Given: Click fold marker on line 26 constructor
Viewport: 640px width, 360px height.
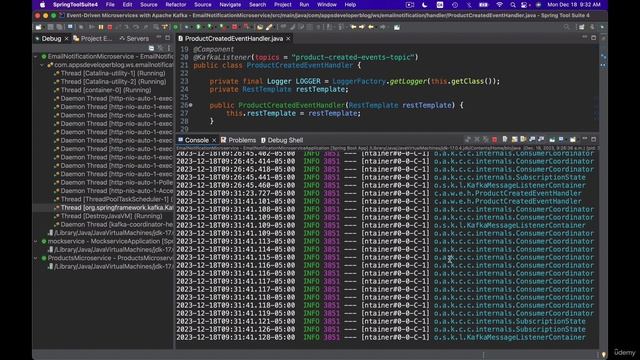Looking at the screenshot, I should (x=191, y=105).
